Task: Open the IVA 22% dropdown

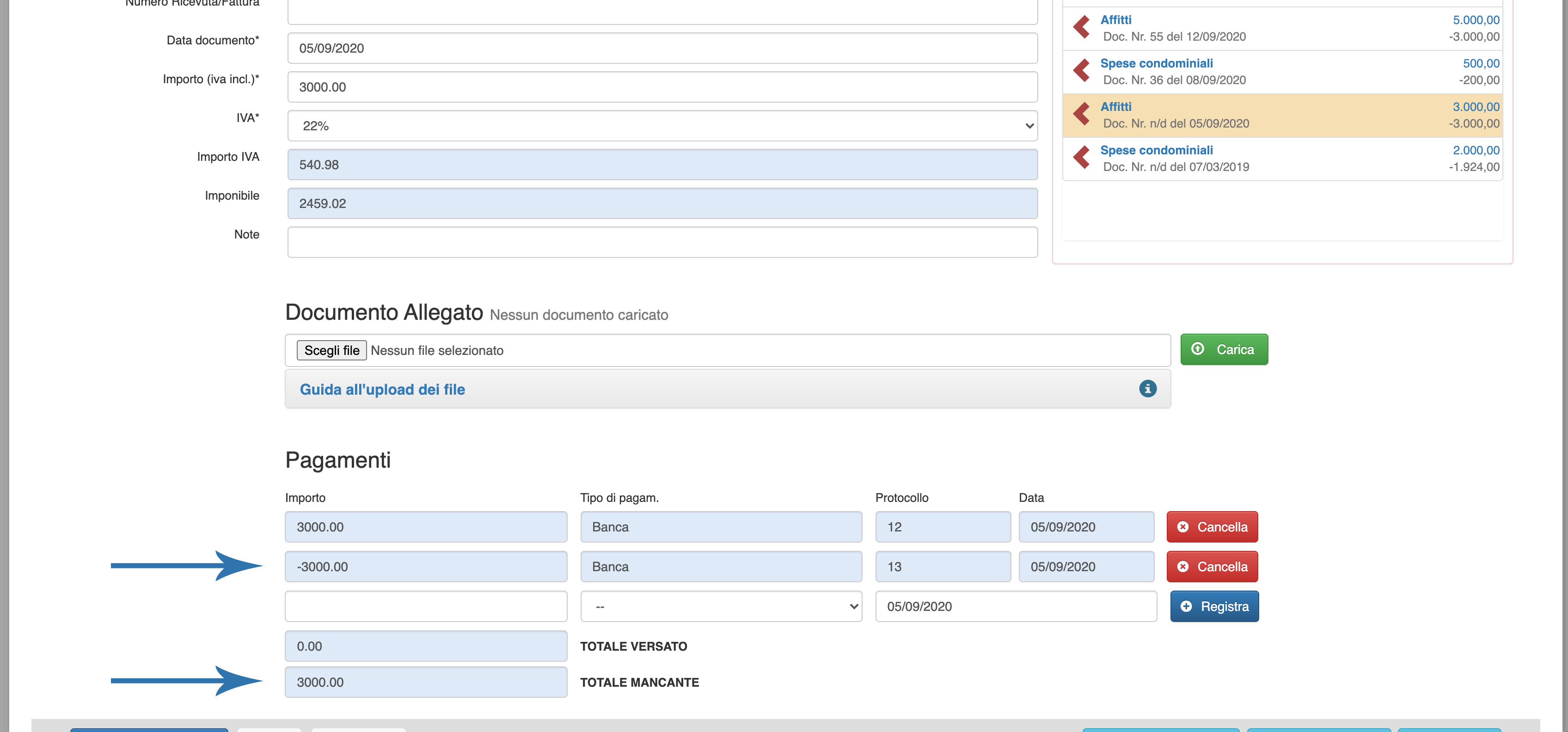Action: point(661,126)
